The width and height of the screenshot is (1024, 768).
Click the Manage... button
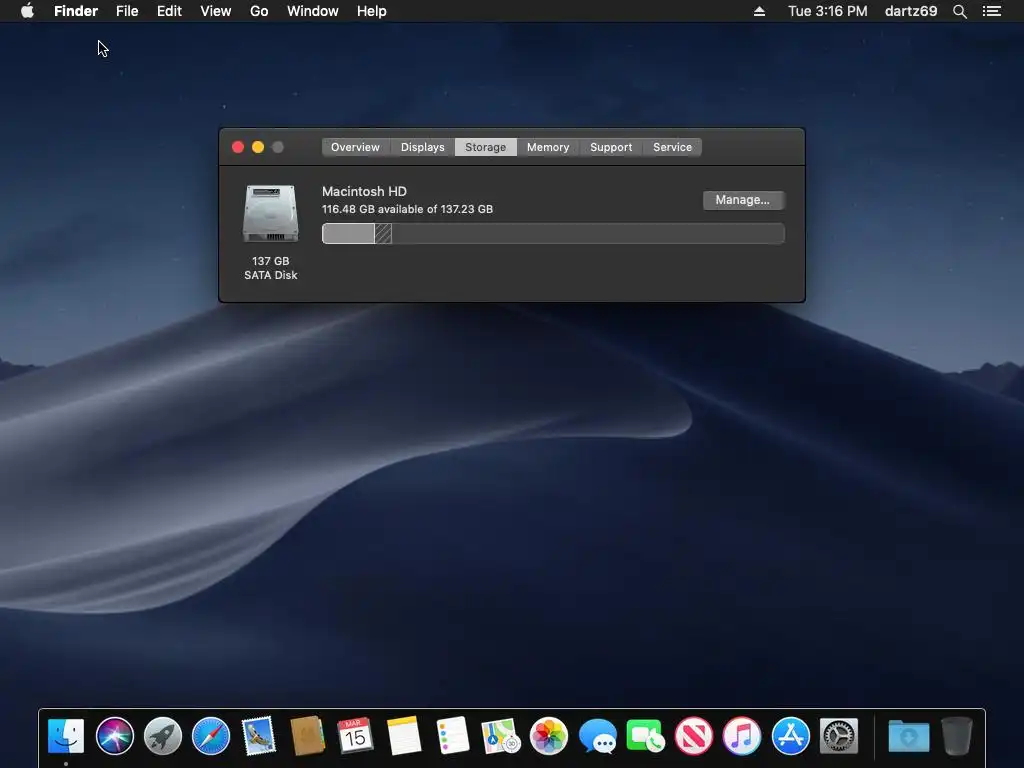point(743,200)
